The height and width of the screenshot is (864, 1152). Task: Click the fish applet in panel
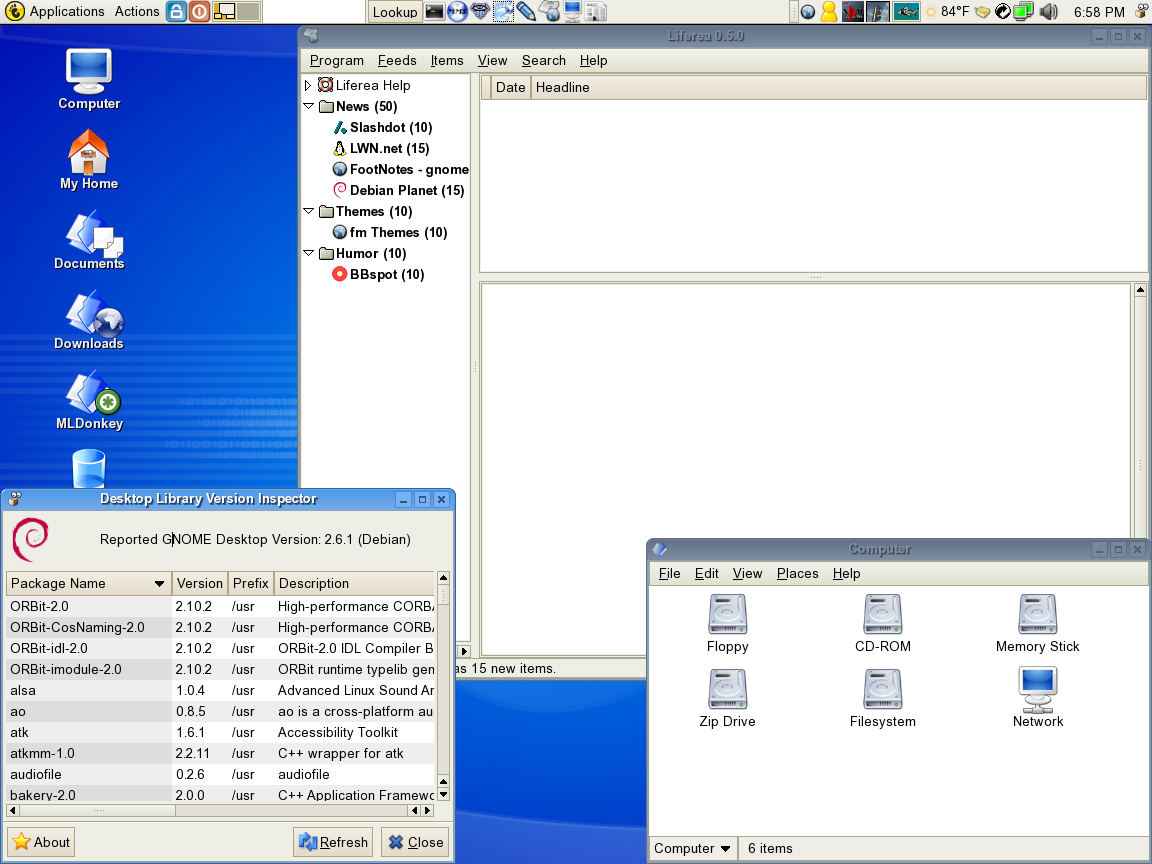point(906,11)
